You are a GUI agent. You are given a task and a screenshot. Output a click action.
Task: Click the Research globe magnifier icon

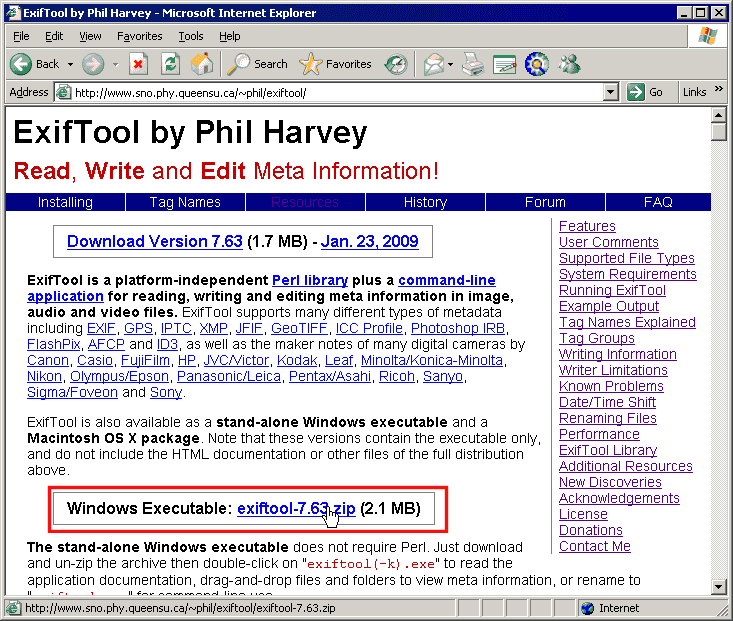[x=537, y=64]
